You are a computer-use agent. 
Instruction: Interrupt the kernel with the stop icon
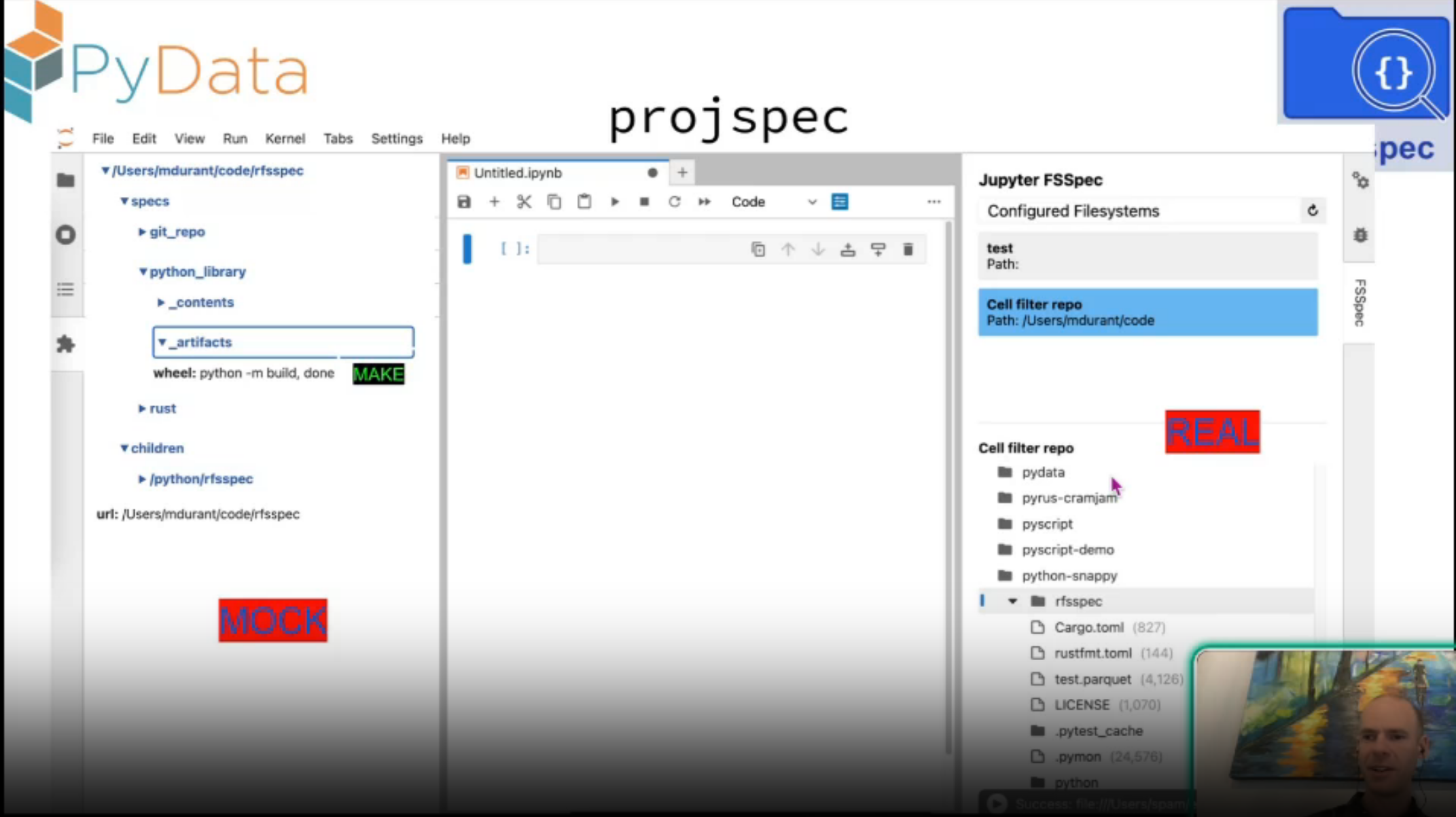(x=644, y=202)
